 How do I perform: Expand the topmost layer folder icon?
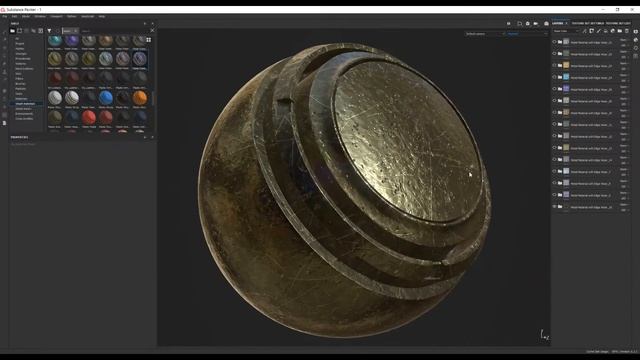(x=560, y=42)
